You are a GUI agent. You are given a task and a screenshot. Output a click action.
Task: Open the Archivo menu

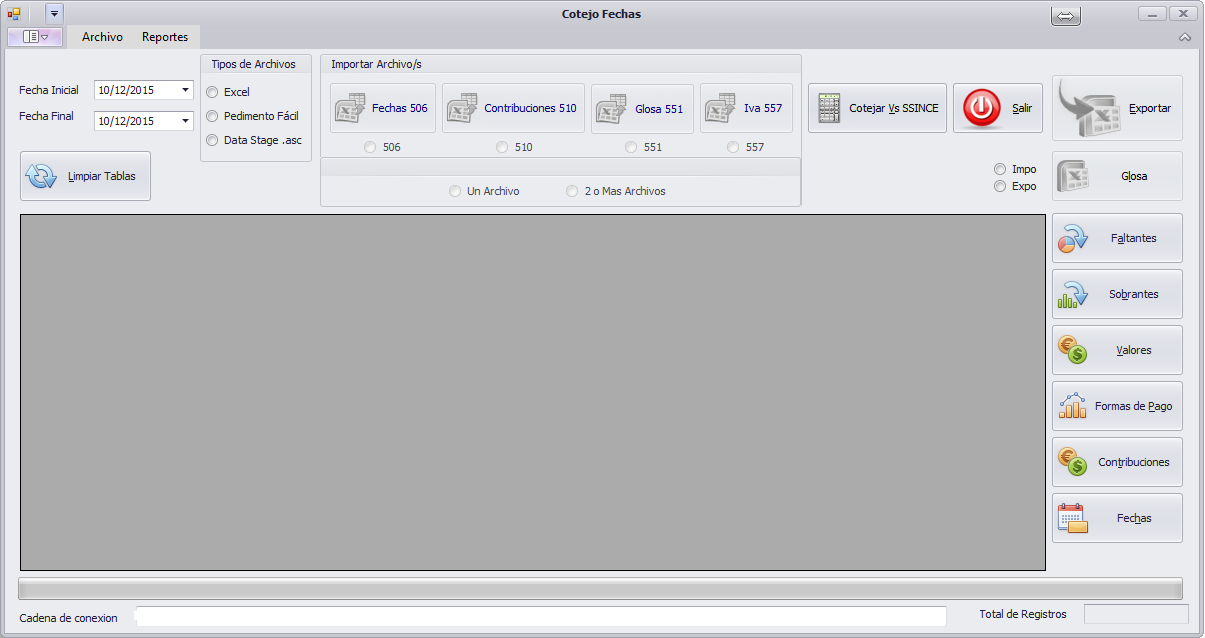102,37
